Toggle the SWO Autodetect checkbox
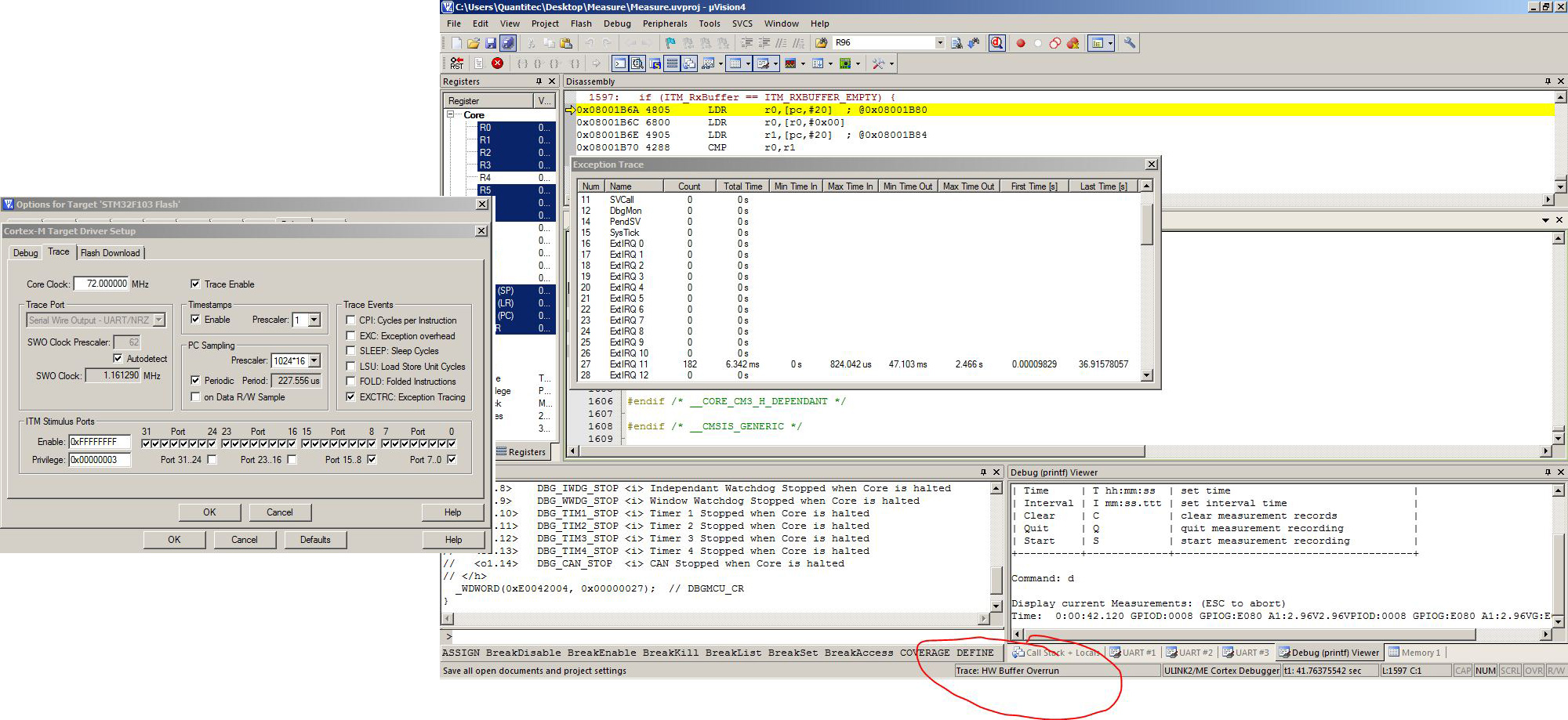 point(118,359)
